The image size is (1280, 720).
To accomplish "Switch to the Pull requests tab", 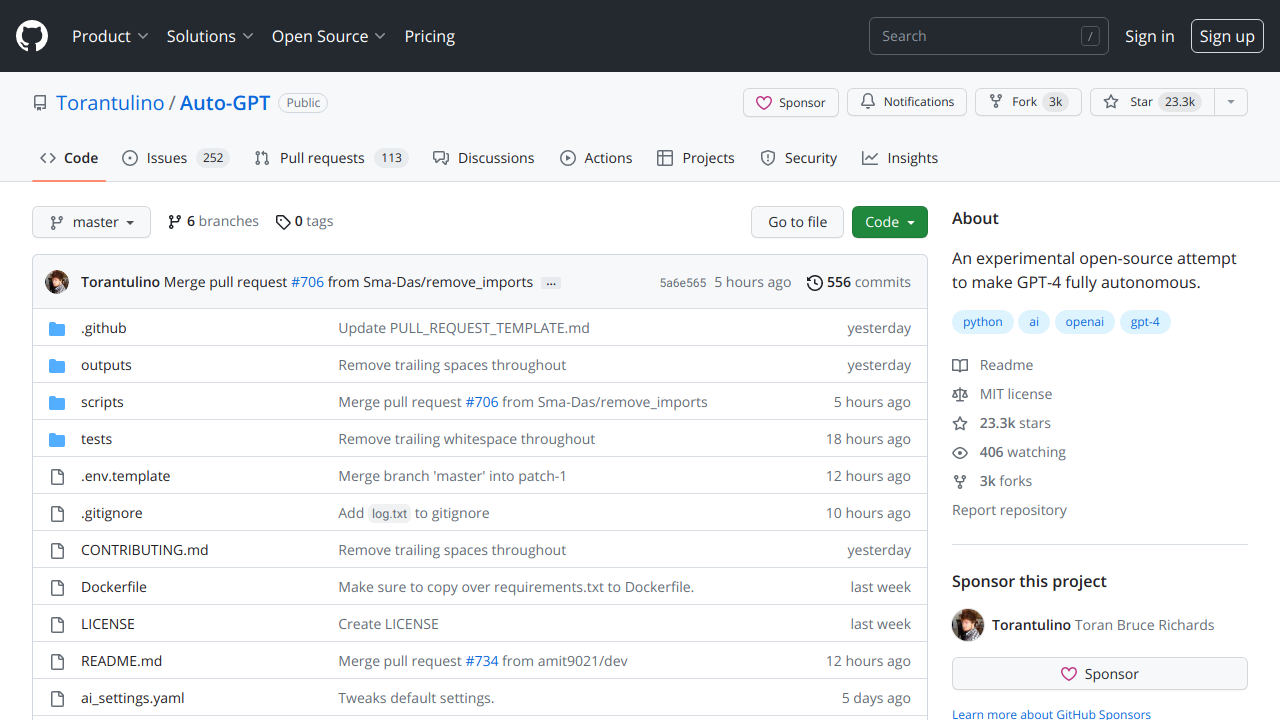I will (331, 158).
